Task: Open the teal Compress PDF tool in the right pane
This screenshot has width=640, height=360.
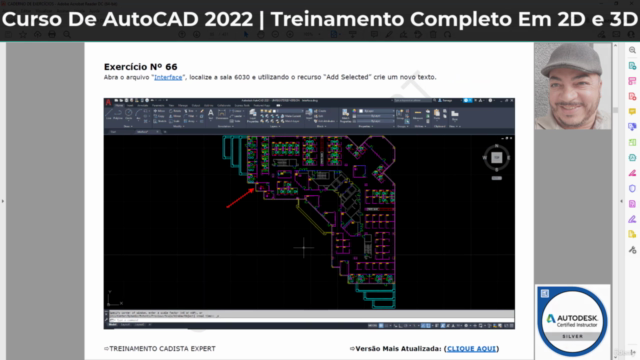Action: [632, 158]
